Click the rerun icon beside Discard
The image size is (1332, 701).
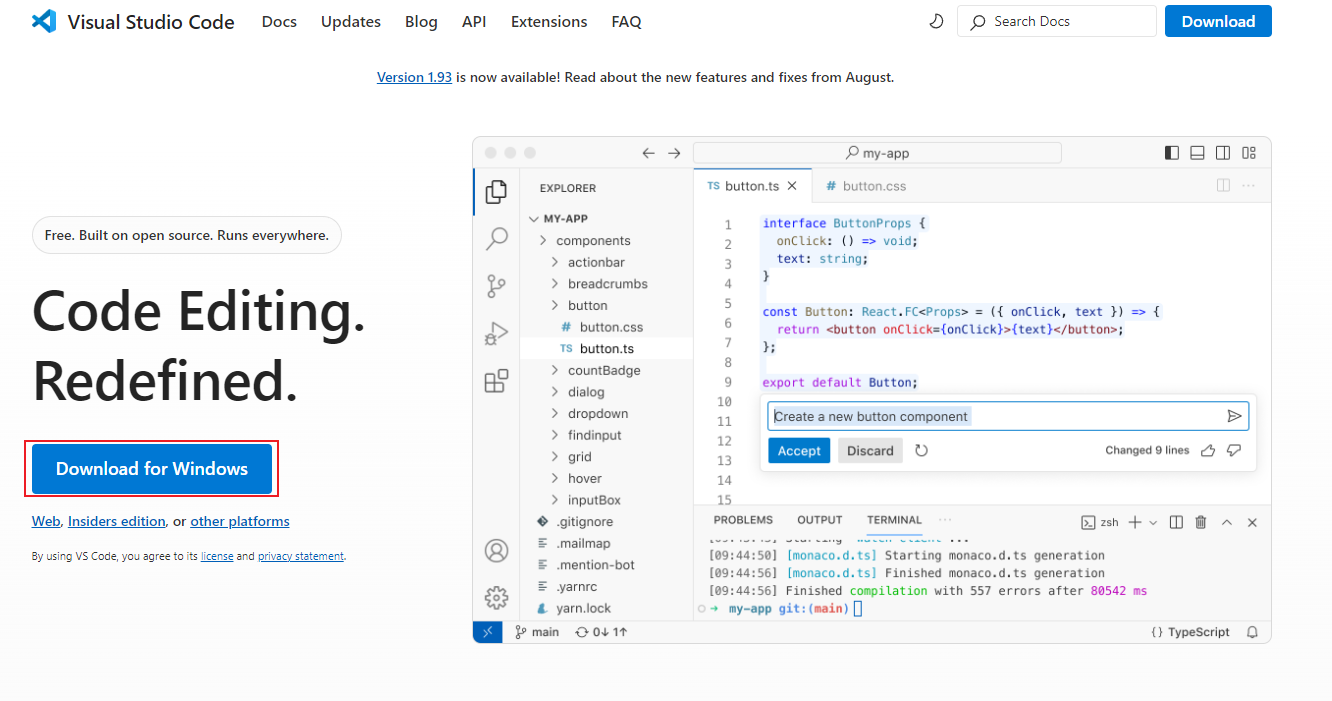922,451
